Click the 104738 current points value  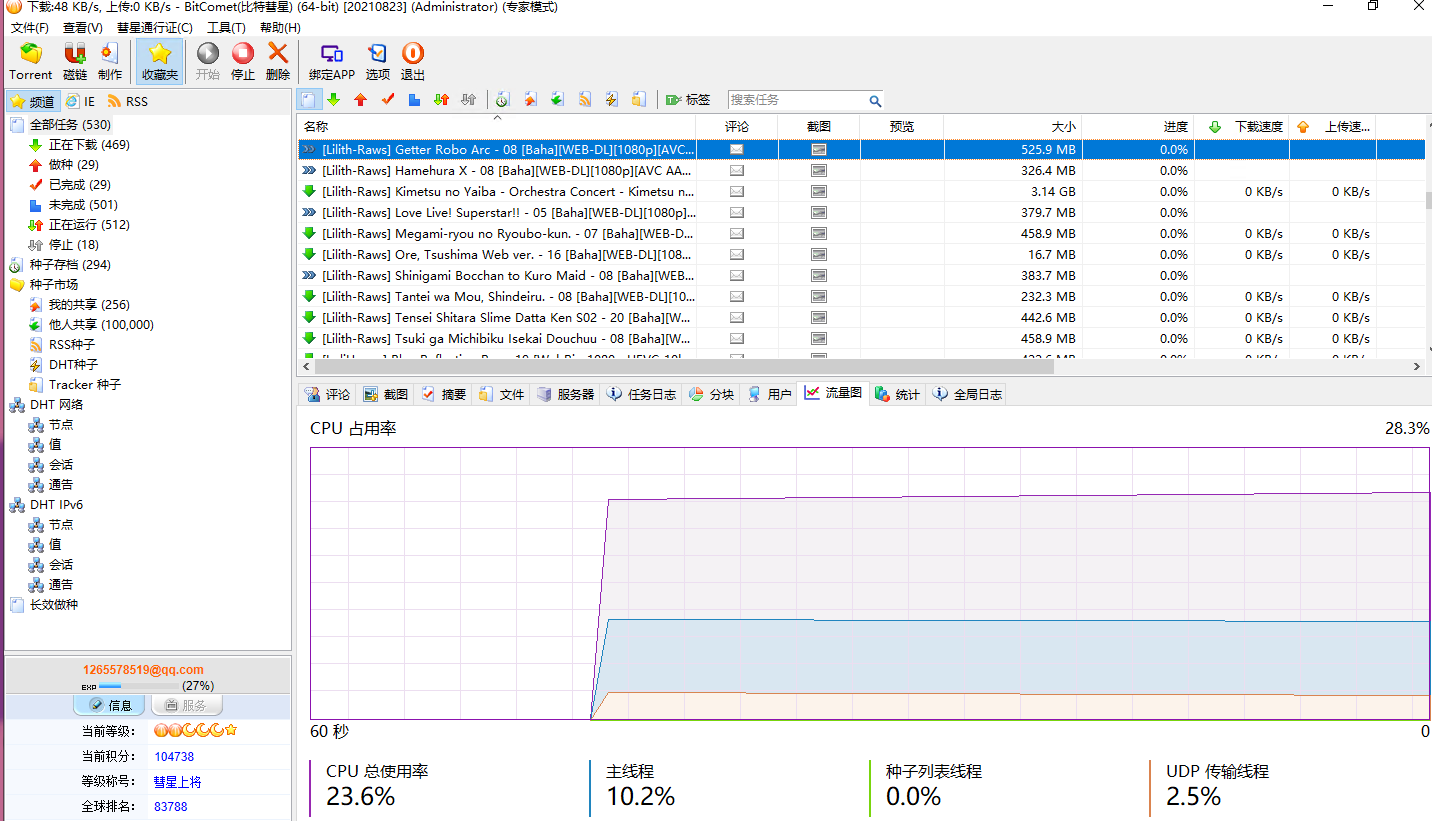pyautogui.click(x=174, y=757)
